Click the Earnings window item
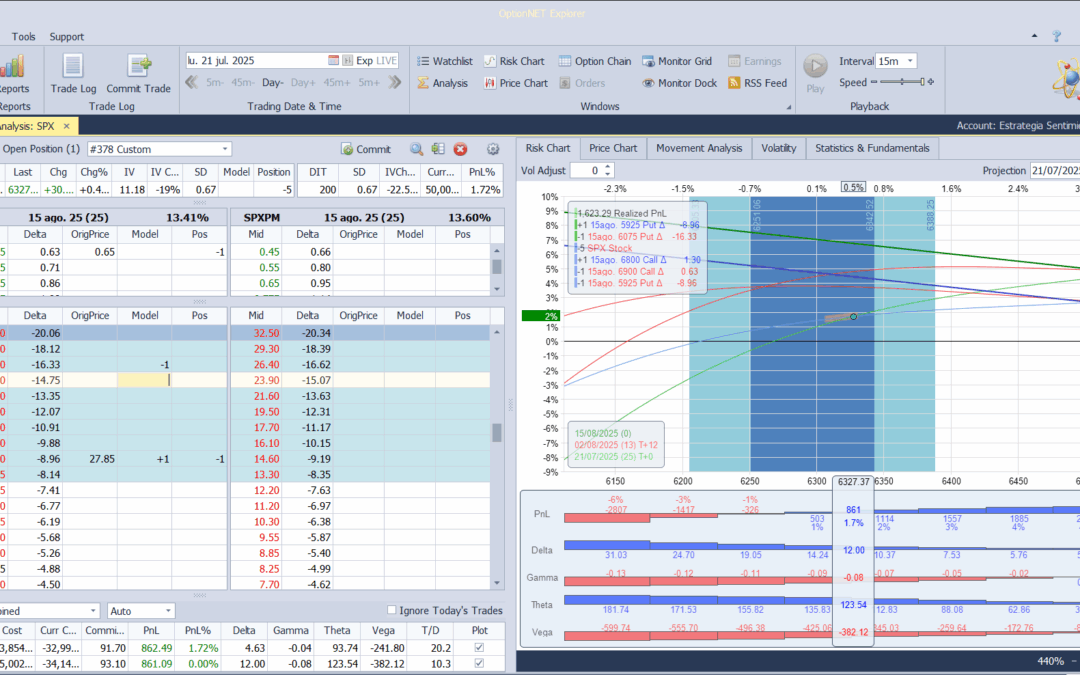This screenshot has width=1080, height=675. pos(754,61)
